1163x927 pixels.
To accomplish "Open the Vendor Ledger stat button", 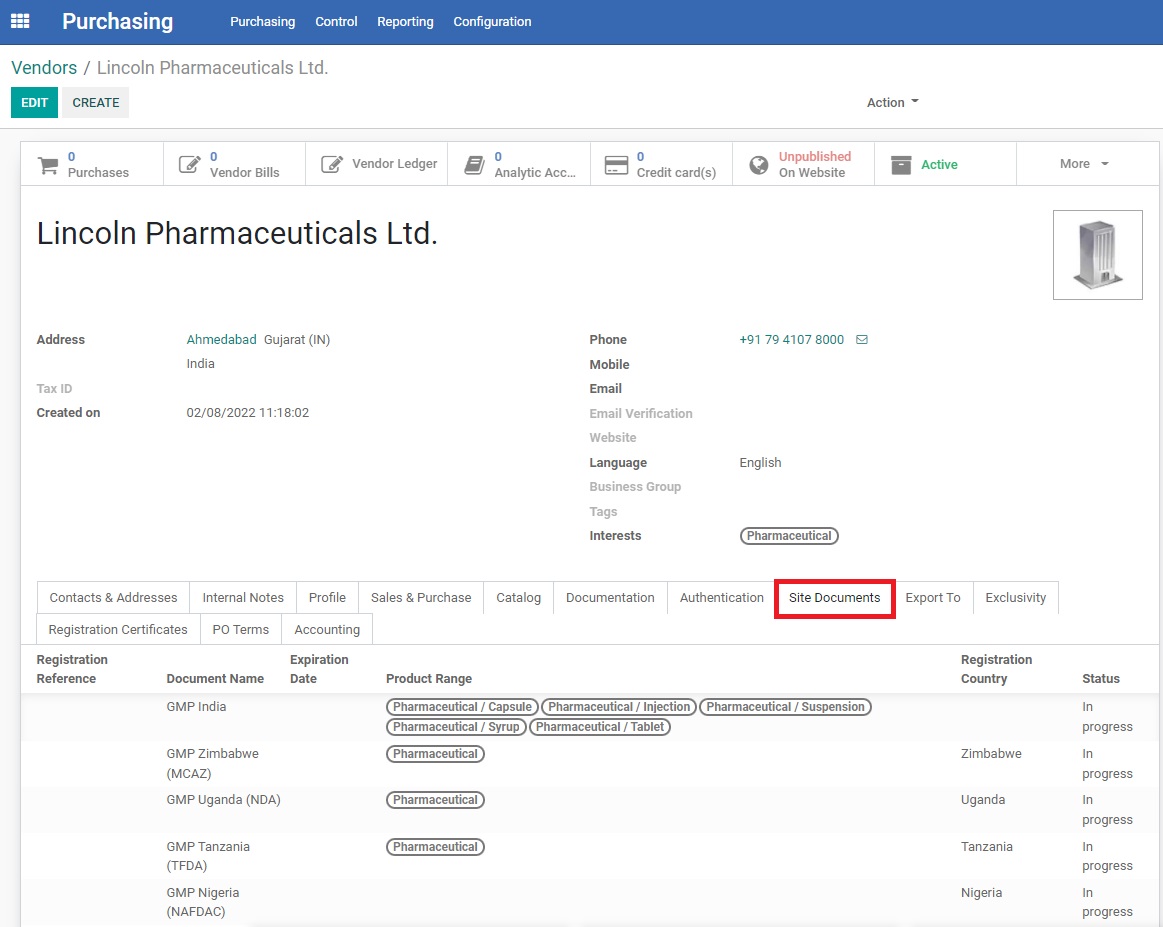I will [x=377, y=164].
